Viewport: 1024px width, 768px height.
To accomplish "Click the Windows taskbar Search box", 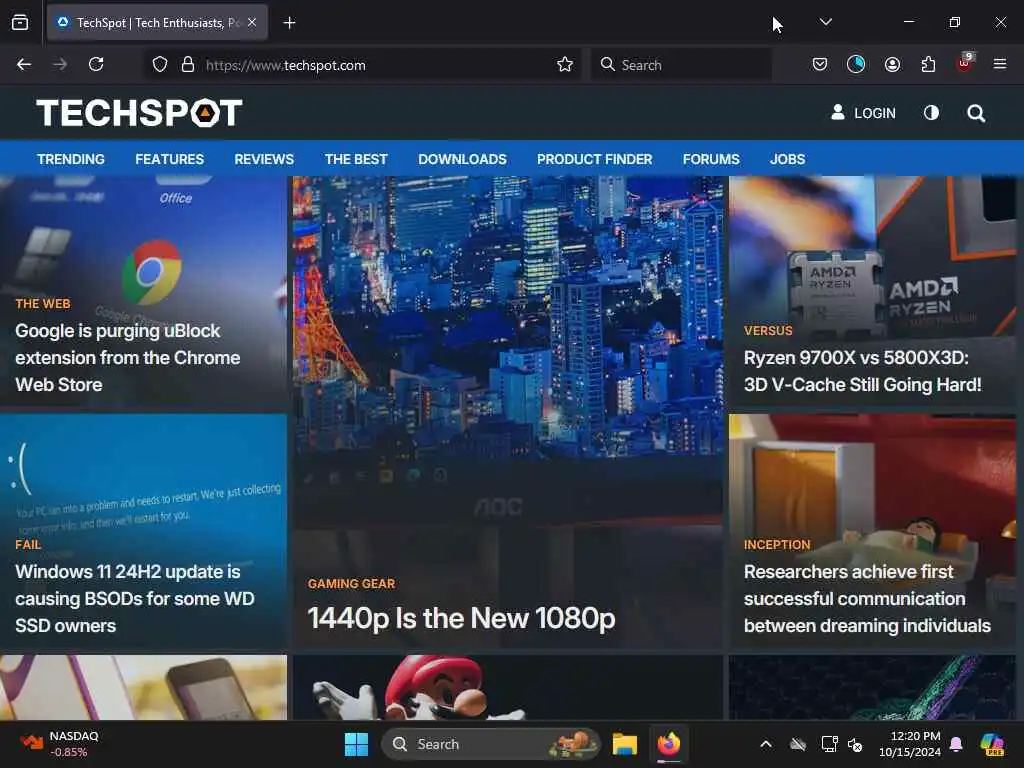I will (x=490, y=744).
